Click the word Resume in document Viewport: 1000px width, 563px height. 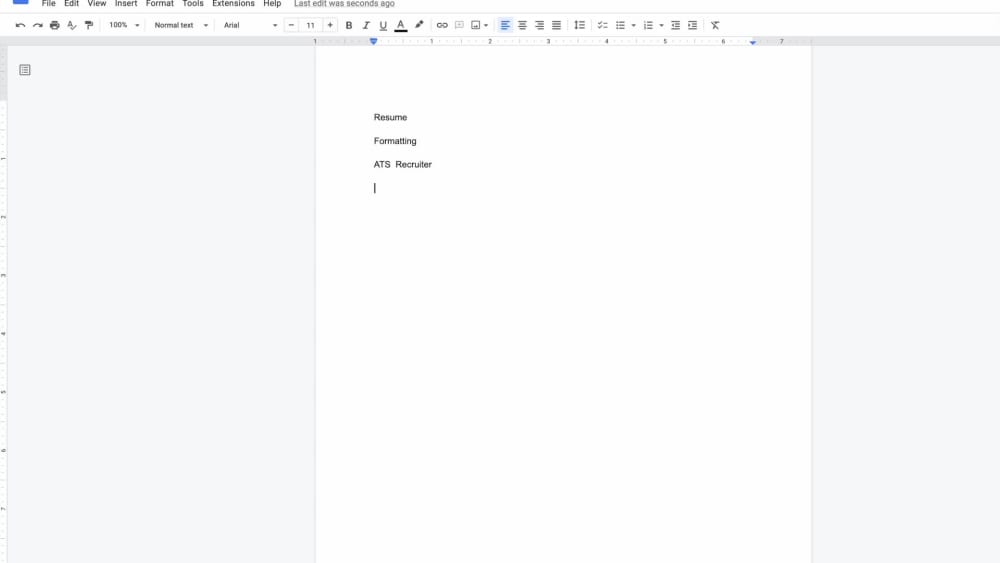[390, 117]
